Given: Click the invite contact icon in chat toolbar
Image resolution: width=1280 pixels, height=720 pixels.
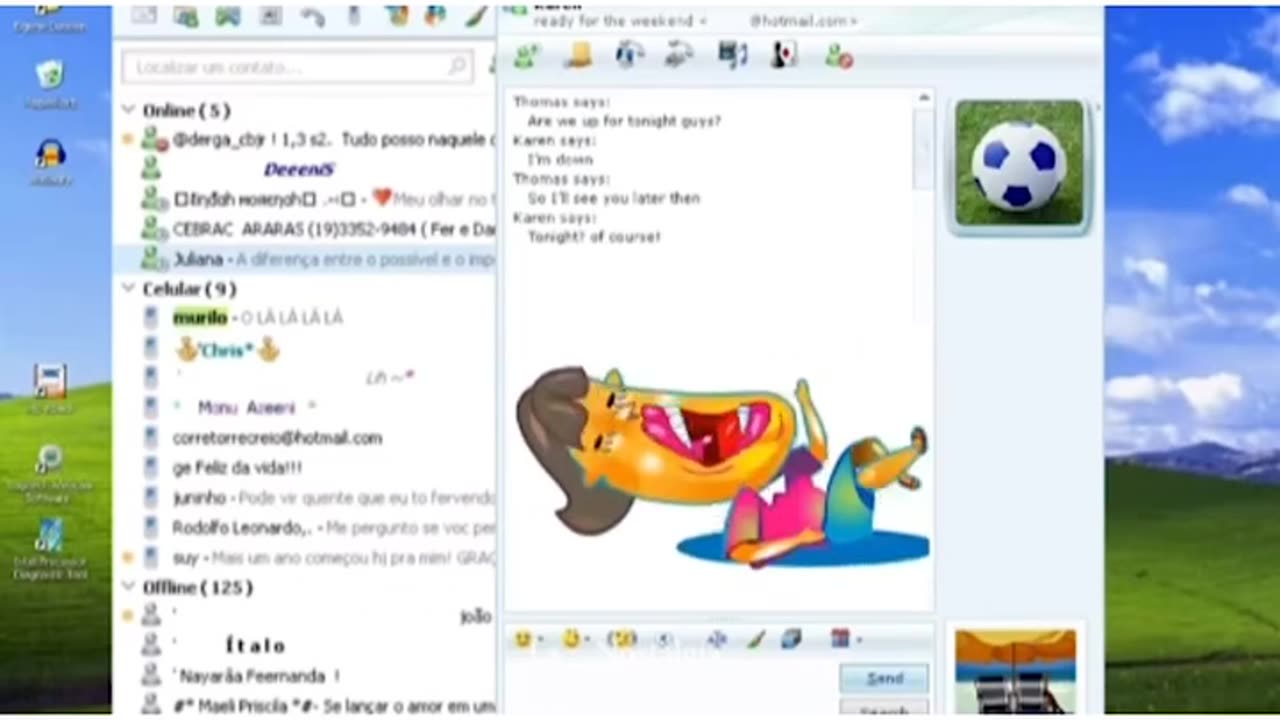Looking at the screenshot, I should pos(527,56).
